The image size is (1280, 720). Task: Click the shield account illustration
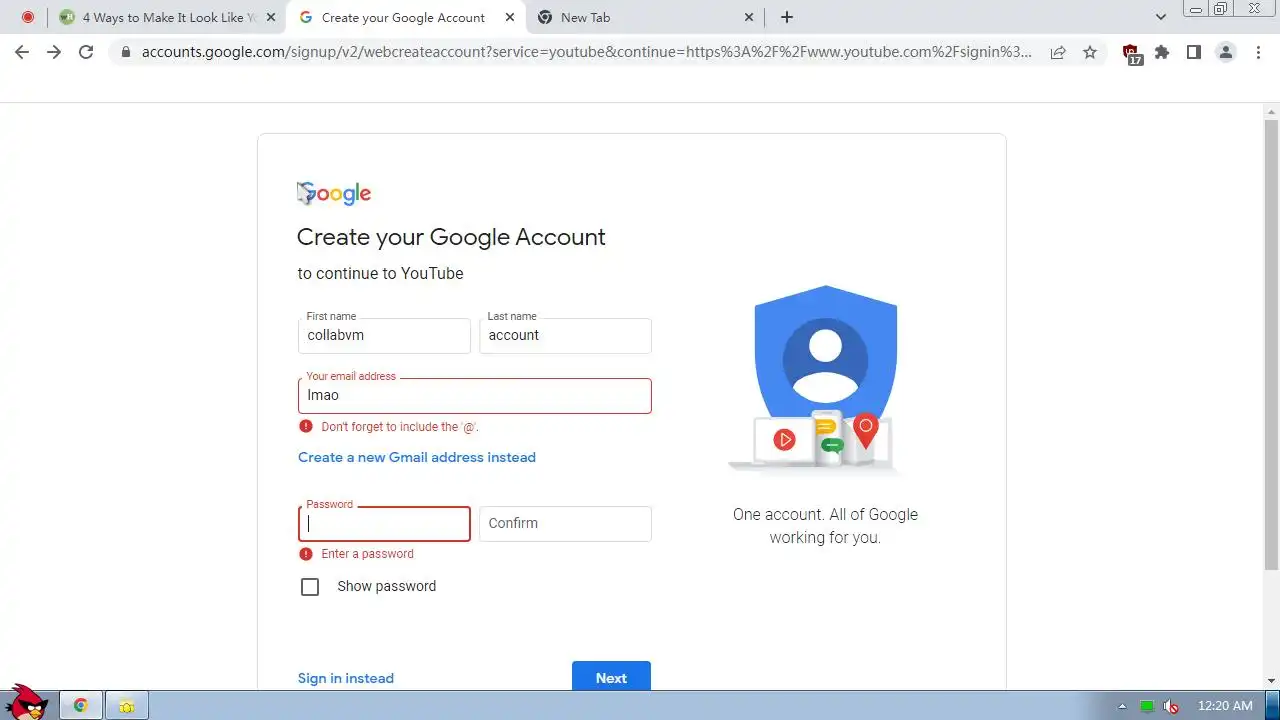pos(824,379)
